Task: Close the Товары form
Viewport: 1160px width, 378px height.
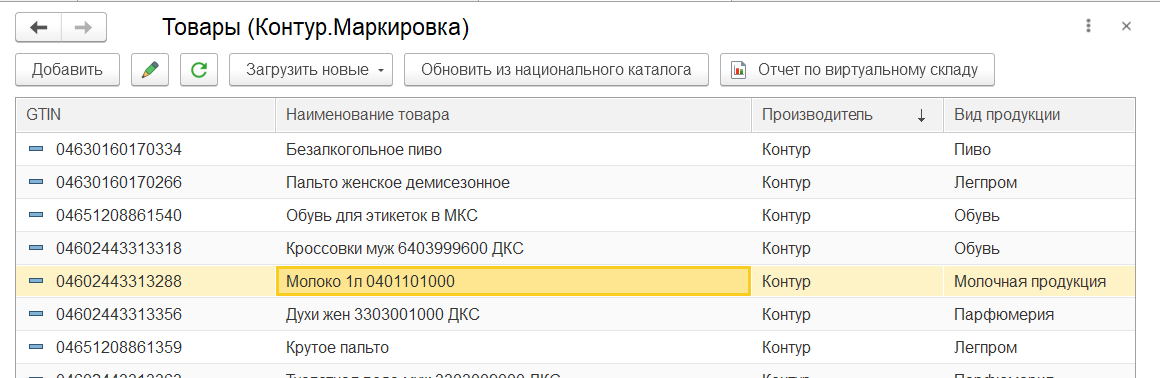Action: (1127, 27)
